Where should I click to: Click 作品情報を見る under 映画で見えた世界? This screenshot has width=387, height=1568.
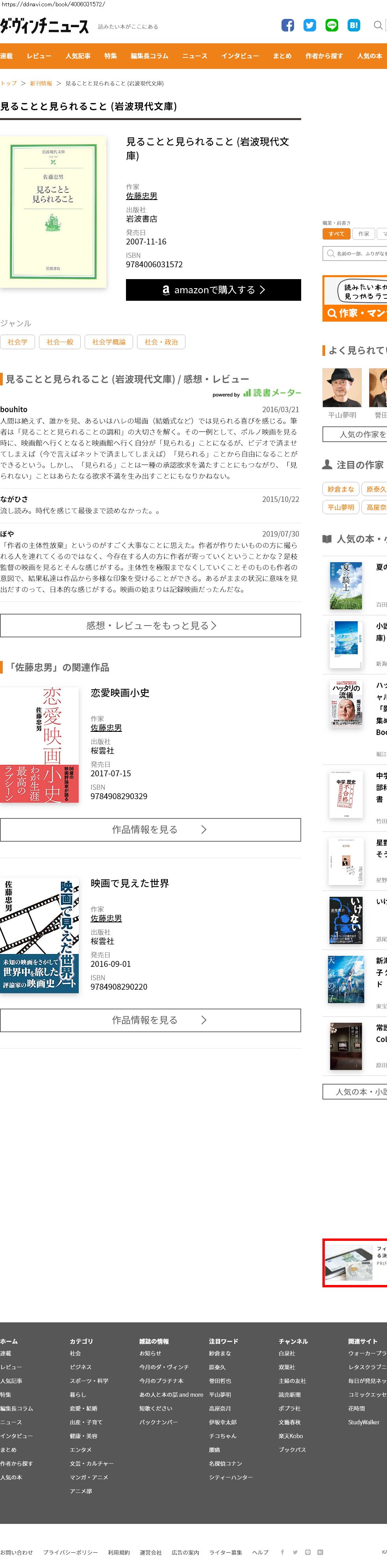150,1020
